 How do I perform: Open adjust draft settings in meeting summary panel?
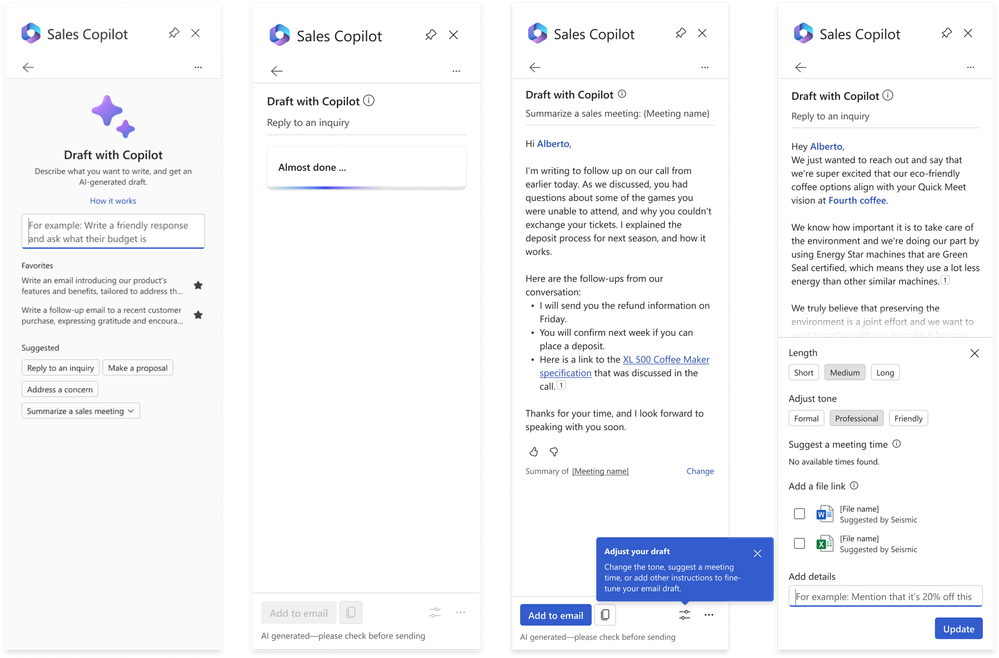pos(684,615)
